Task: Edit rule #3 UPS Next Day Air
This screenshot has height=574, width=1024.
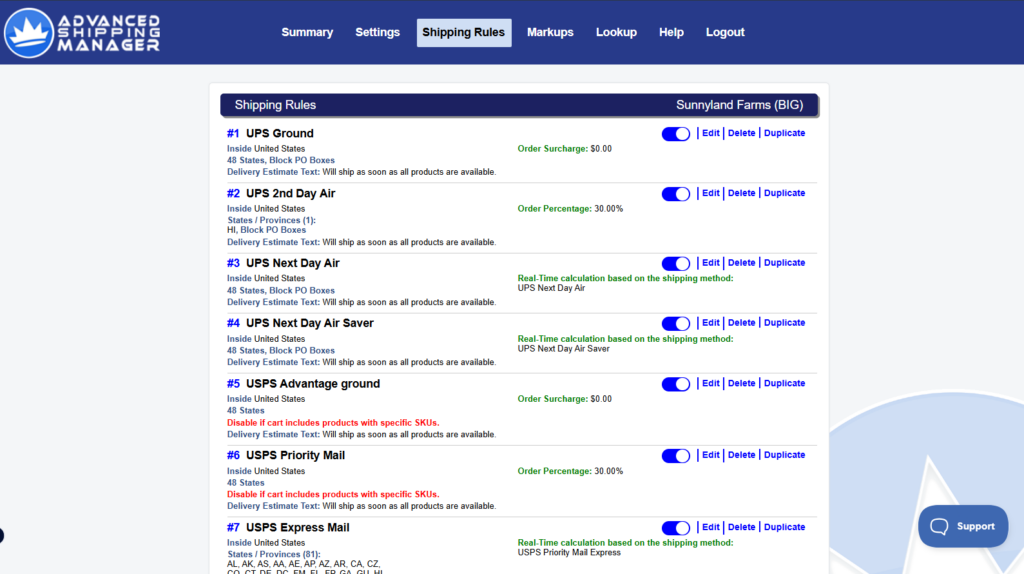Action: [711, 263]
